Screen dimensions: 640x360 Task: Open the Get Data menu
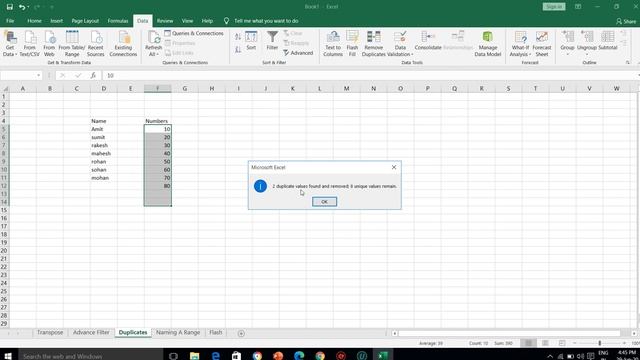point(10,44)
